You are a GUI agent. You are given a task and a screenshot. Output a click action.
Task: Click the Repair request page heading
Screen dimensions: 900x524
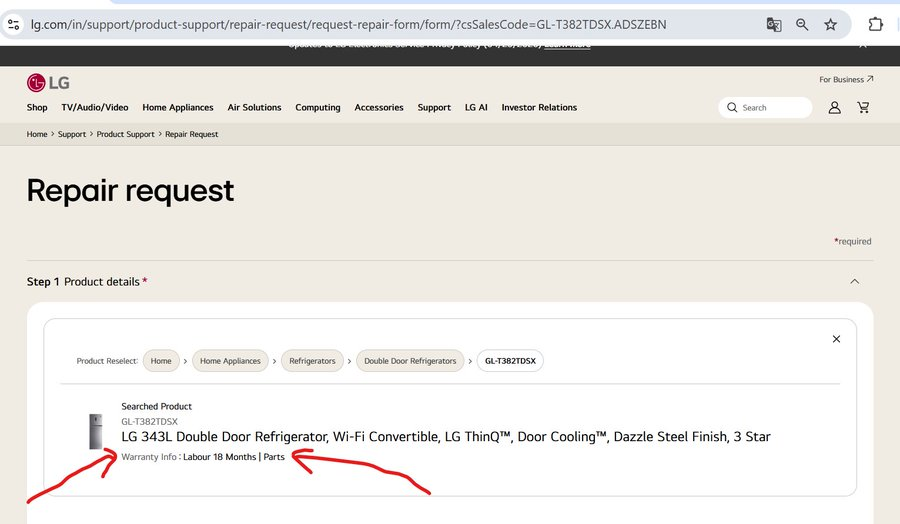pyautogui.click(x=130, y=191)
